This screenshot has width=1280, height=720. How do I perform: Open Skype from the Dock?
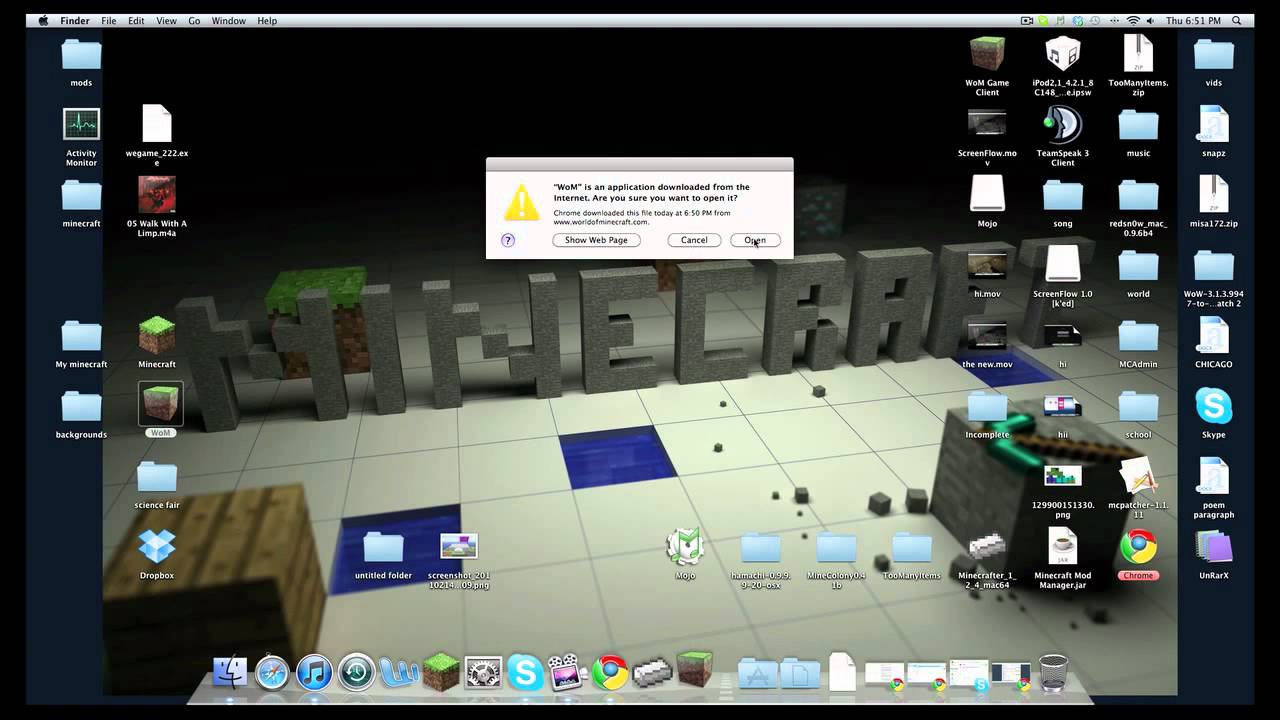(x=525, y=672)
